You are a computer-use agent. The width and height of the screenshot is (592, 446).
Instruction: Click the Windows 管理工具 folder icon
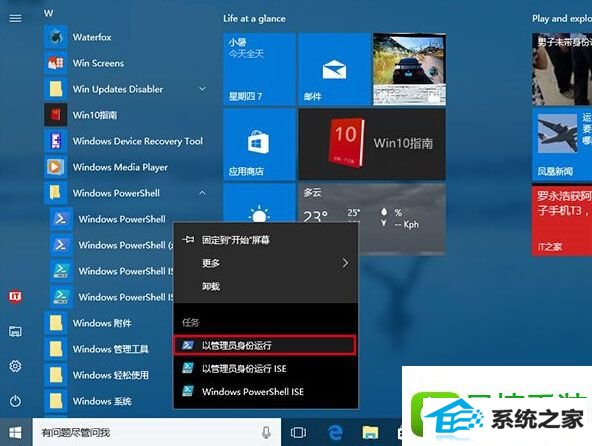pyautogui.click(x=56, y=349)
